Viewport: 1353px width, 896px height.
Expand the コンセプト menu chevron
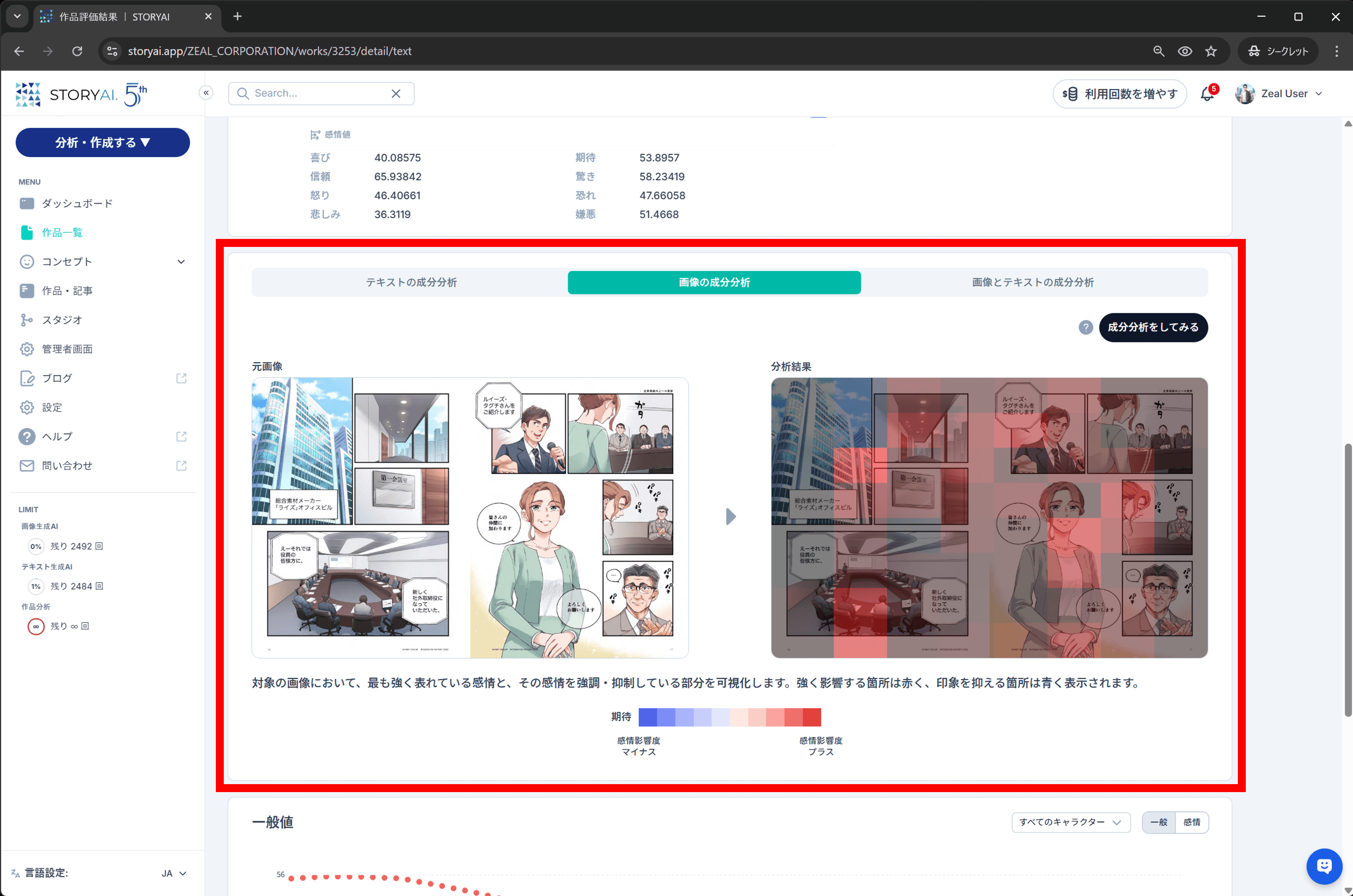pyautogui.click(x=181, y=262)
